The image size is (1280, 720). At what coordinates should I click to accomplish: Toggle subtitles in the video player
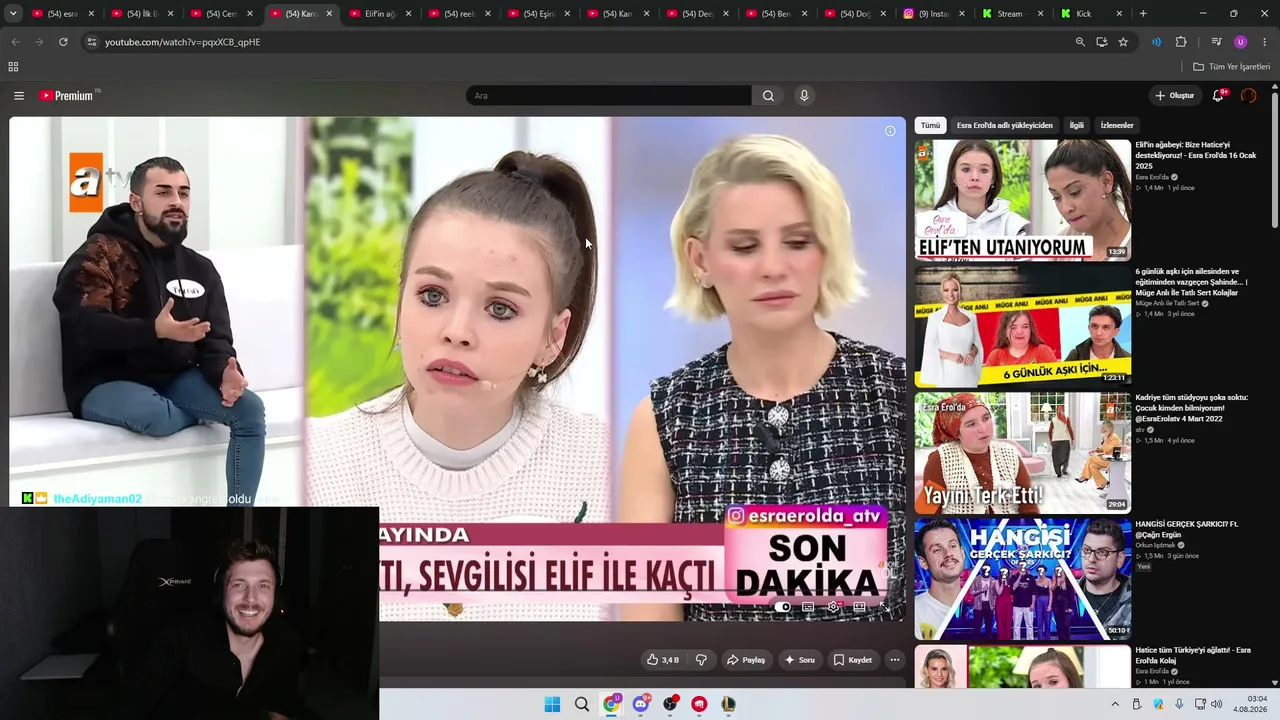point(808,607)
